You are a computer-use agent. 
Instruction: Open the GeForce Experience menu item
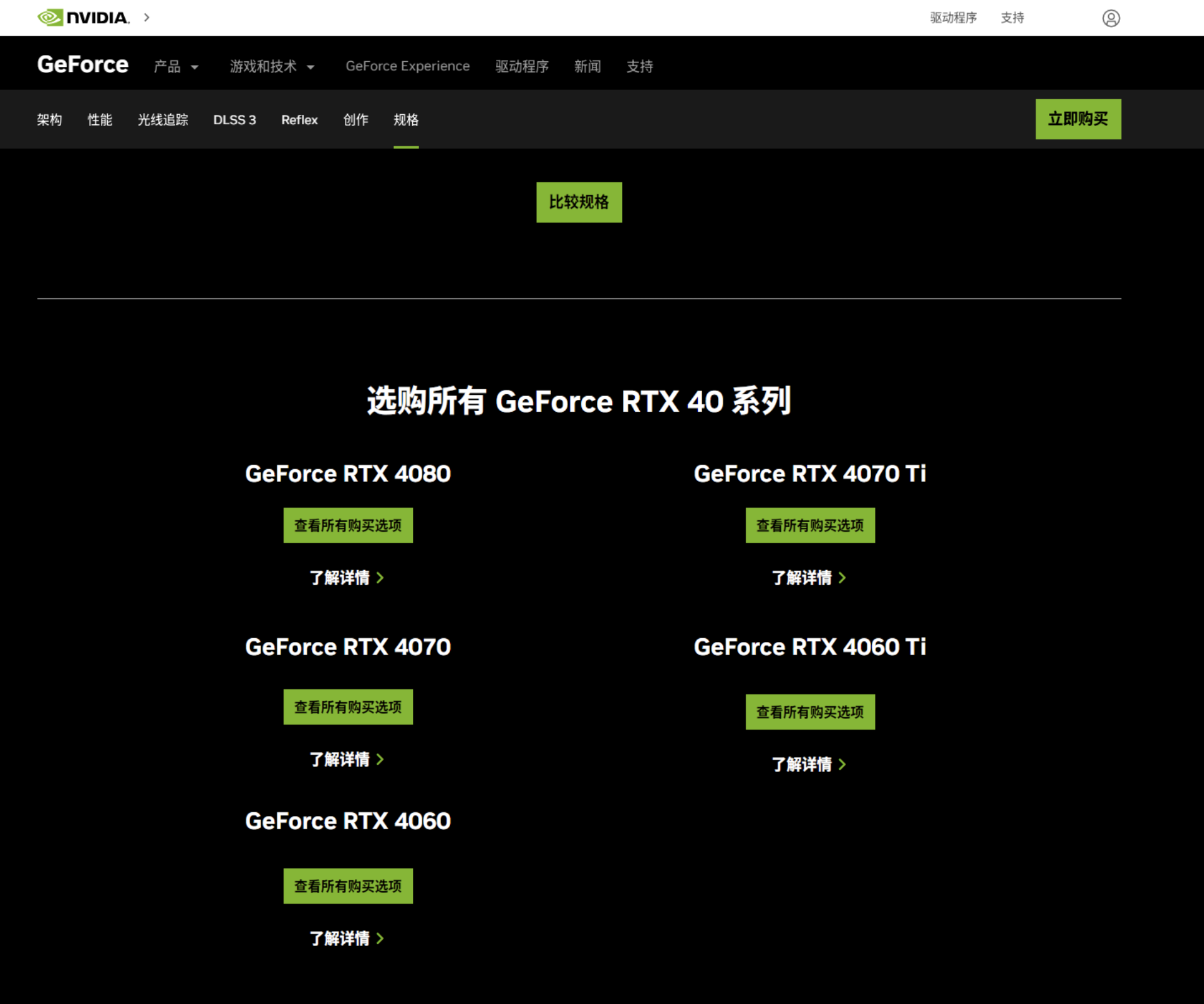tap(407, 66)
